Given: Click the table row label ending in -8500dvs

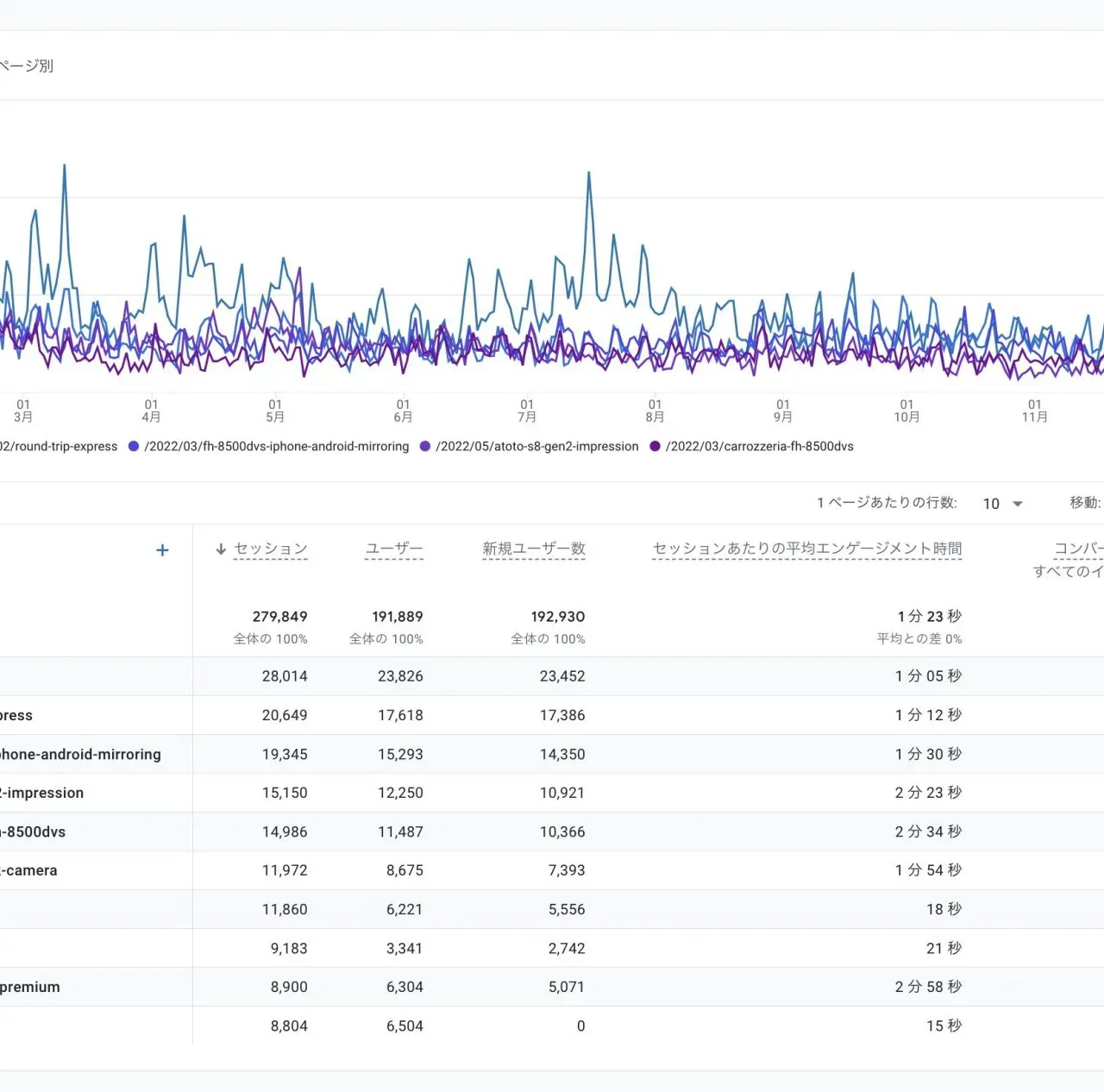Looking at the screenshot, I should [x=33, y=832].
